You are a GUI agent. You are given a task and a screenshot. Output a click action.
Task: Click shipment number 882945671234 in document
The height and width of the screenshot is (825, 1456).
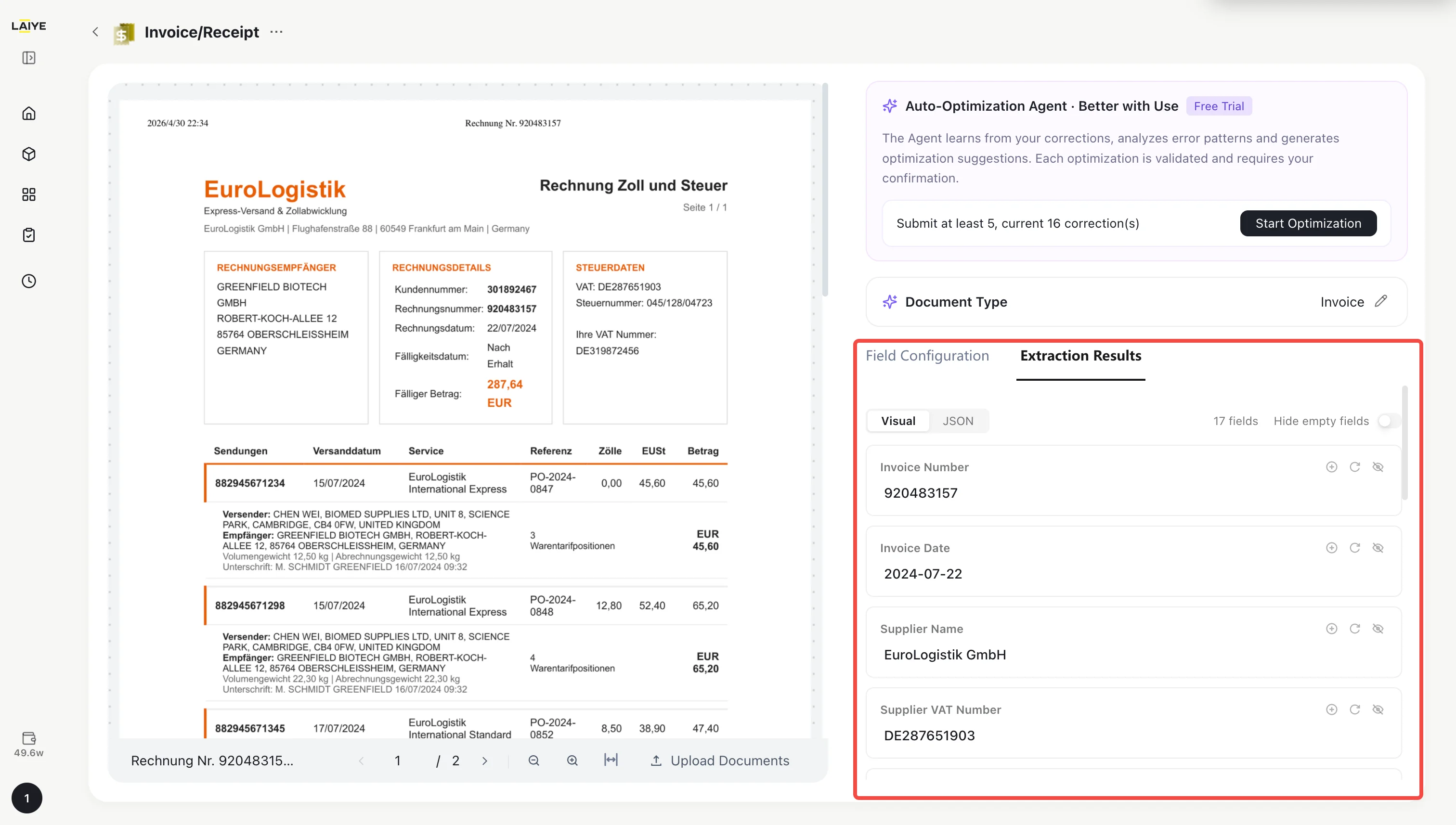coord(249,483)
